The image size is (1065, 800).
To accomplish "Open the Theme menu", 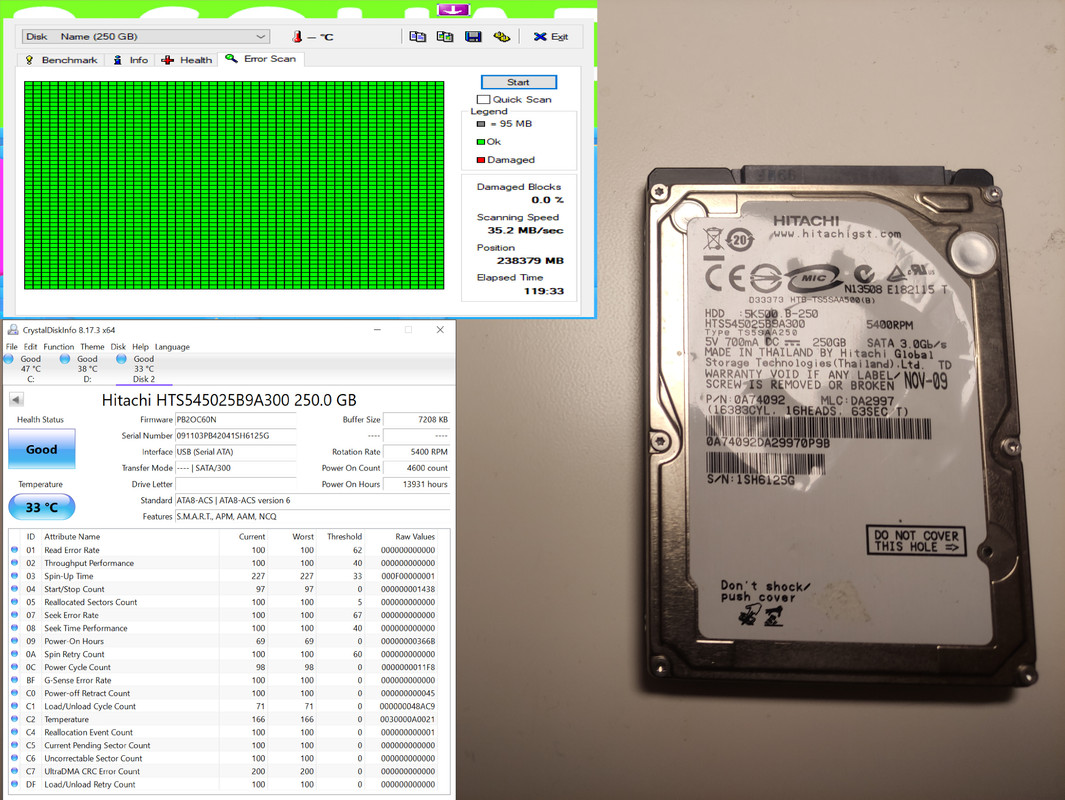I will coord(92,346).
